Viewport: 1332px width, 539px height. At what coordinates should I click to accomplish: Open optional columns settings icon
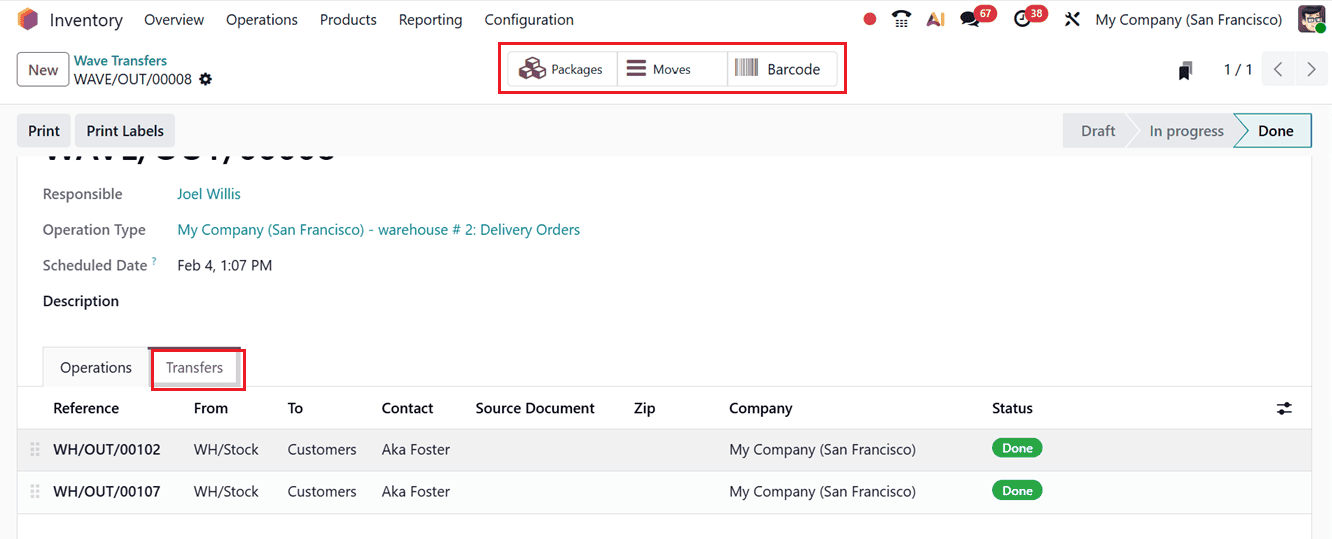pyautogui.click(x=1284, y=408)
